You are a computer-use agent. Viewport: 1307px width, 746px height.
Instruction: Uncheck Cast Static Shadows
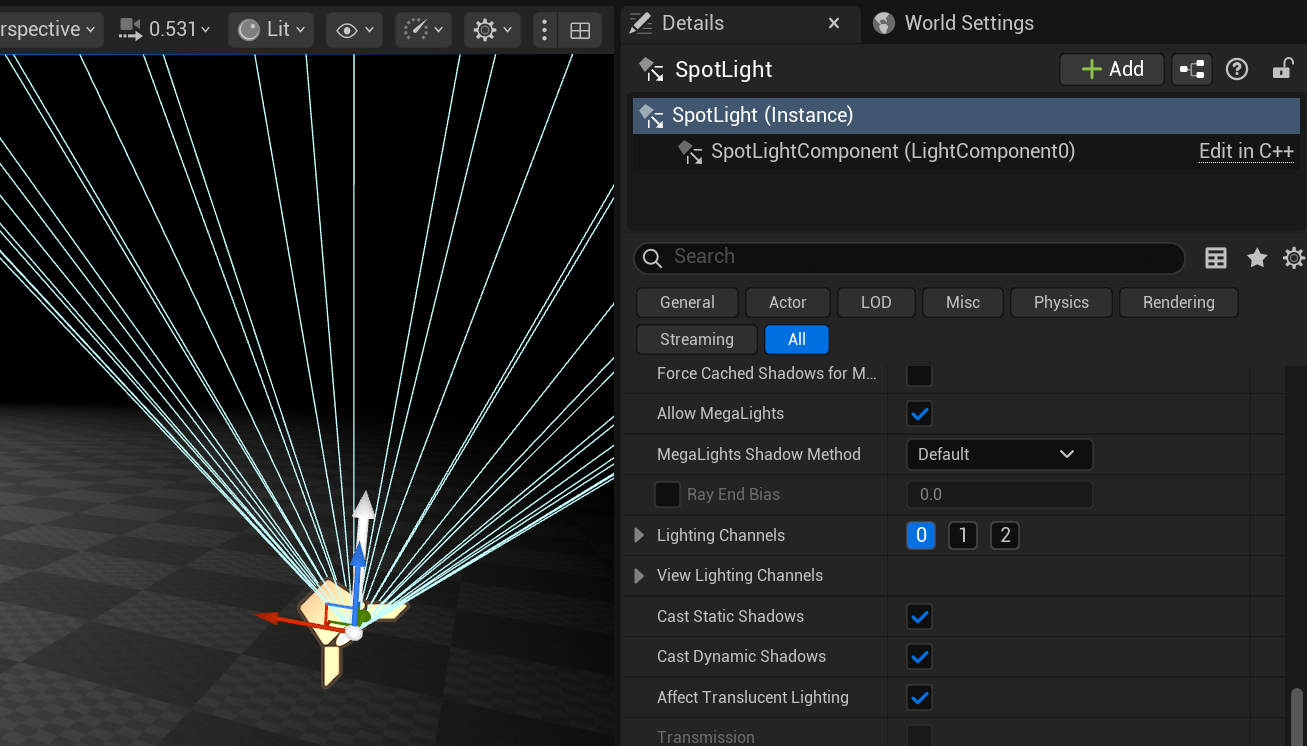tap(919, 616)
